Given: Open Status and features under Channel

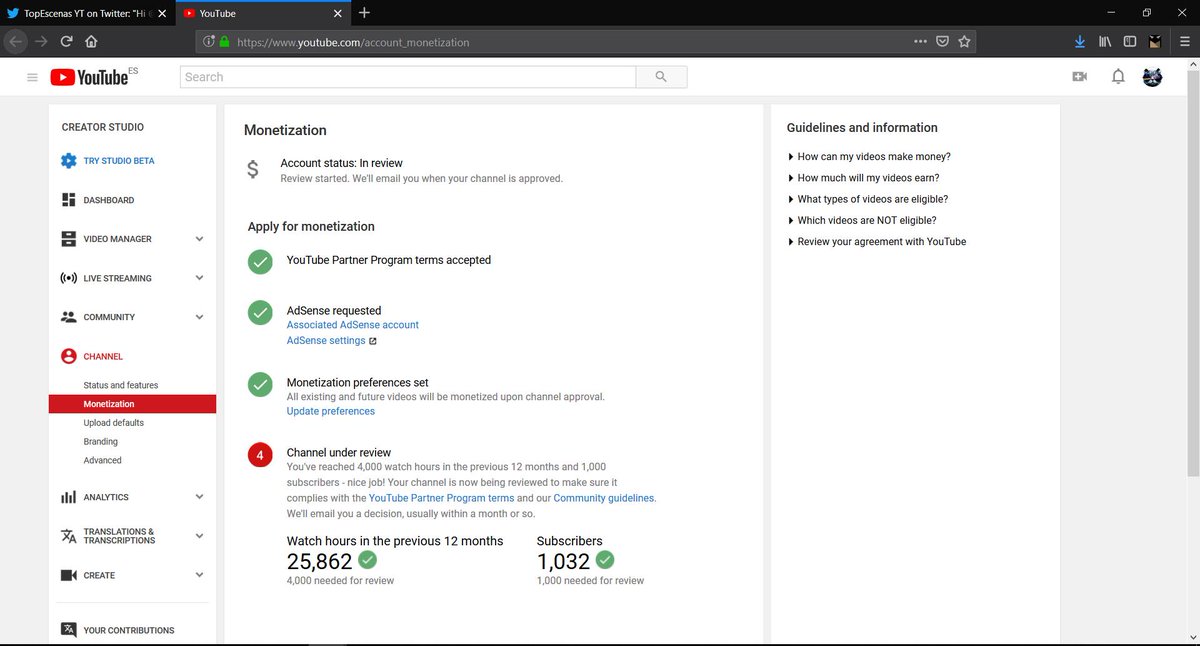Looking at the screenshot, I should pyautogui.click(x=121, y=385).
